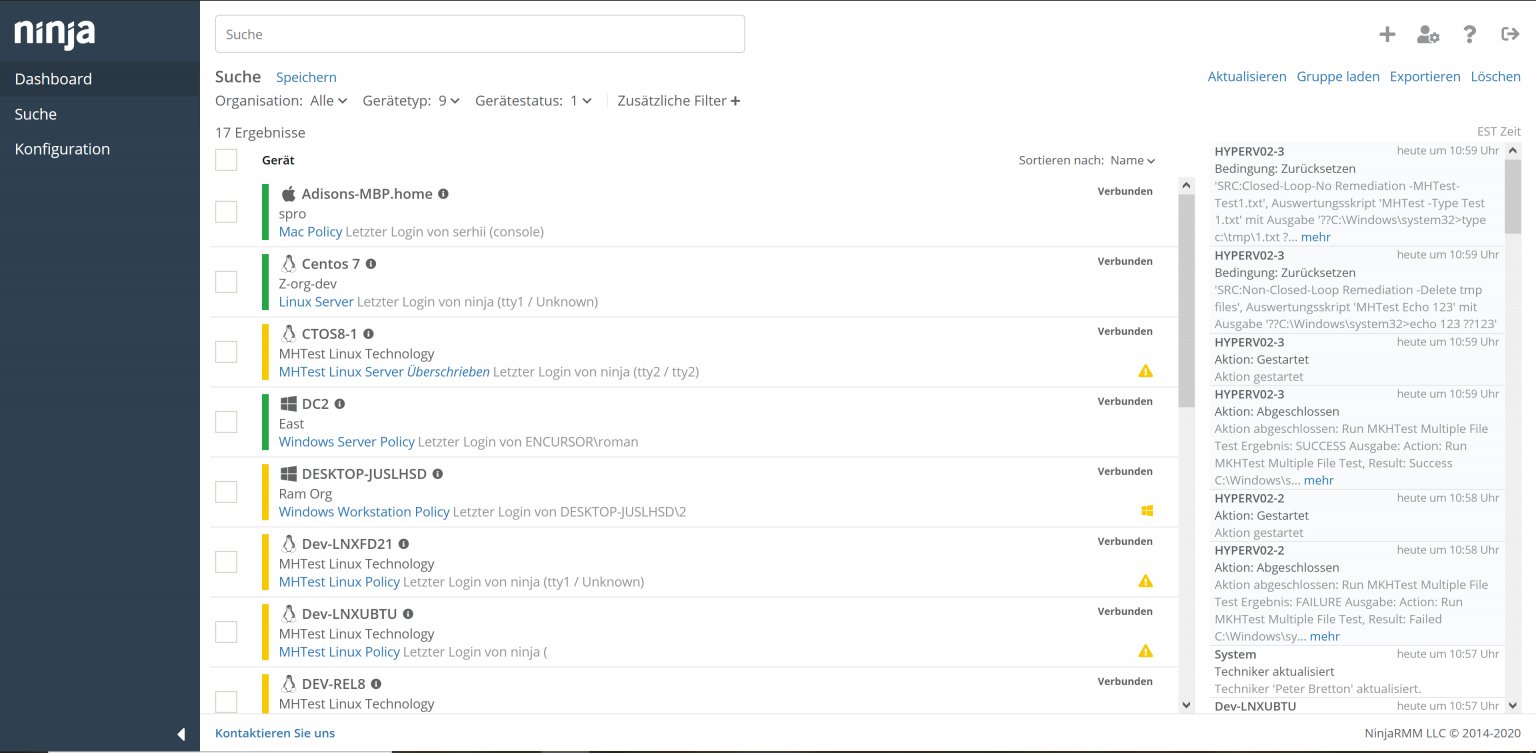Click the question mark help icon

[1469, 34]
